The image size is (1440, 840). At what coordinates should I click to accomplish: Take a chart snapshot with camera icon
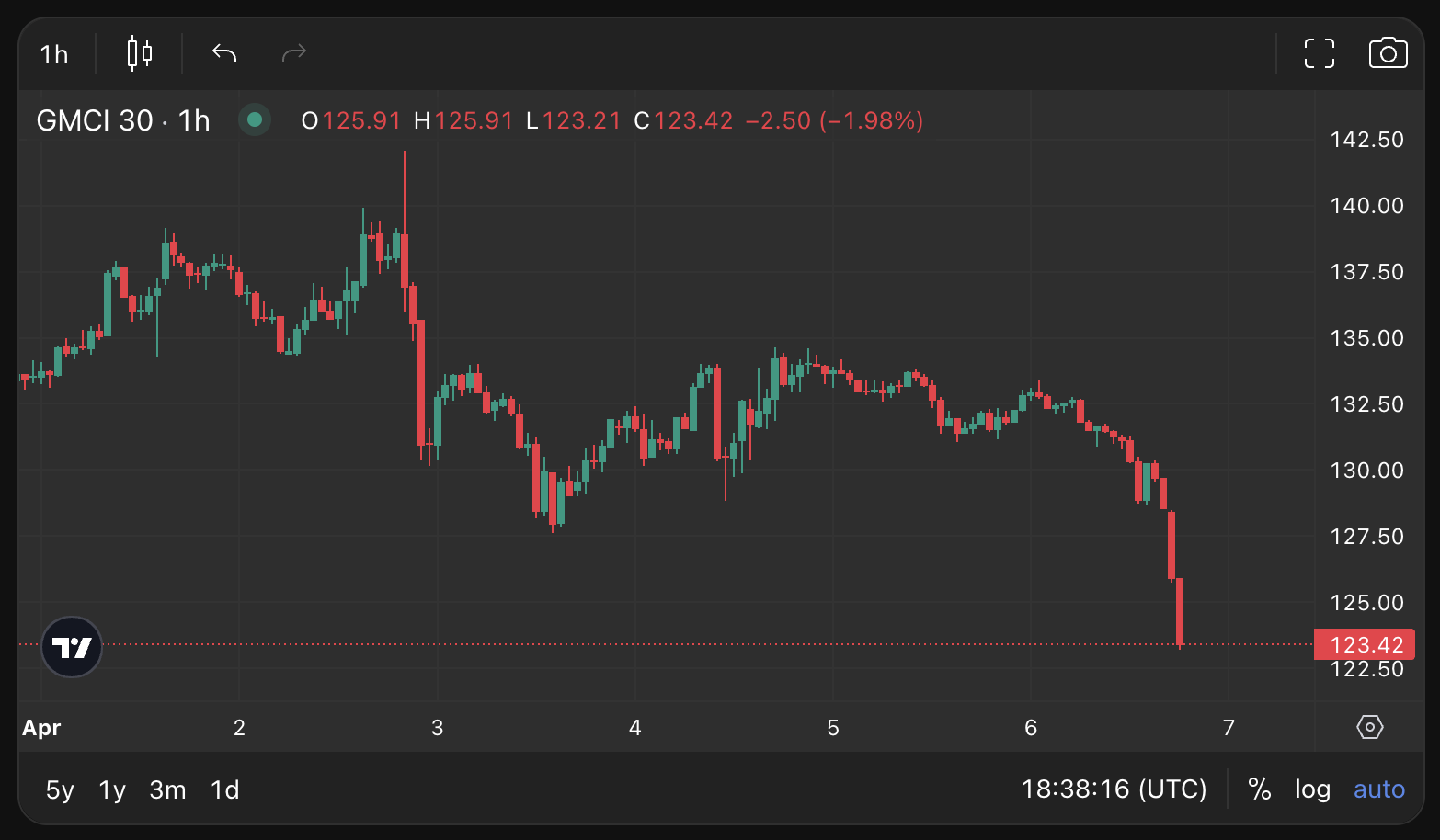click(1388, 53)
